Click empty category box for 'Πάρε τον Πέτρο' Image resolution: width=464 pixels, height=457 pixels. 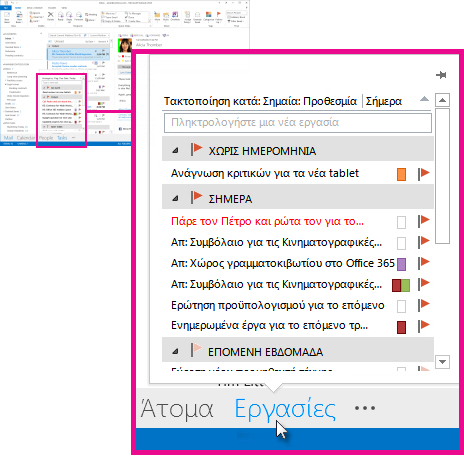click(x=401, y=222)
